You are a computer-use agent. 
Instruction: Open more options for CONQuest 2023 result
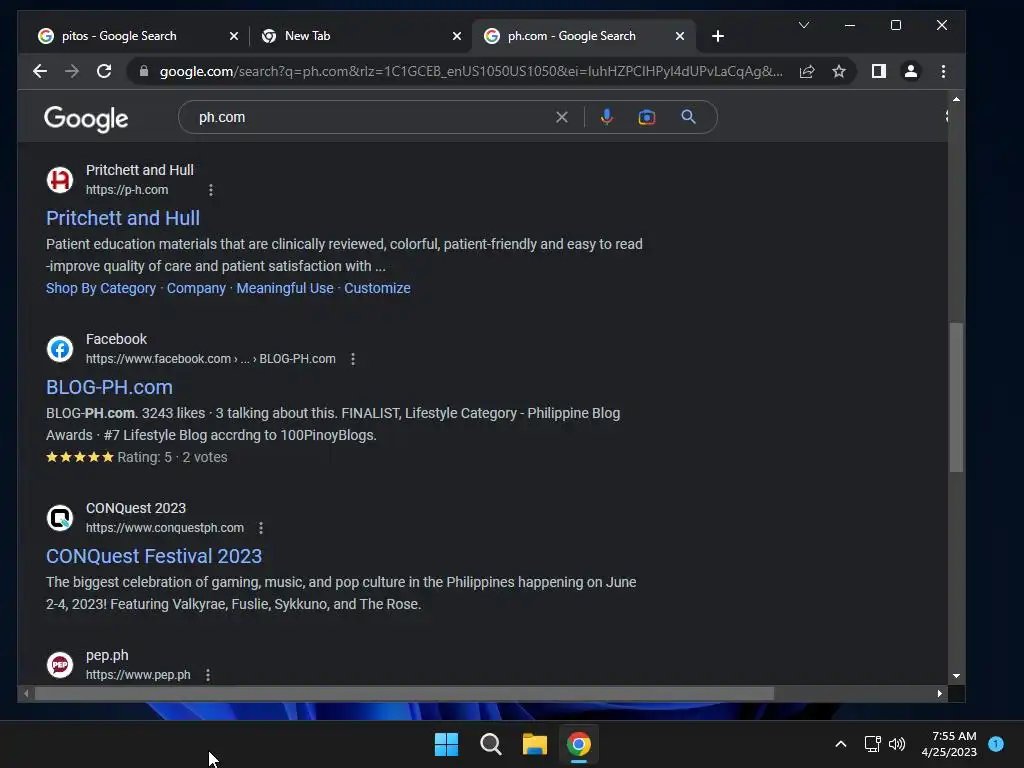click(x=261, y=528)
